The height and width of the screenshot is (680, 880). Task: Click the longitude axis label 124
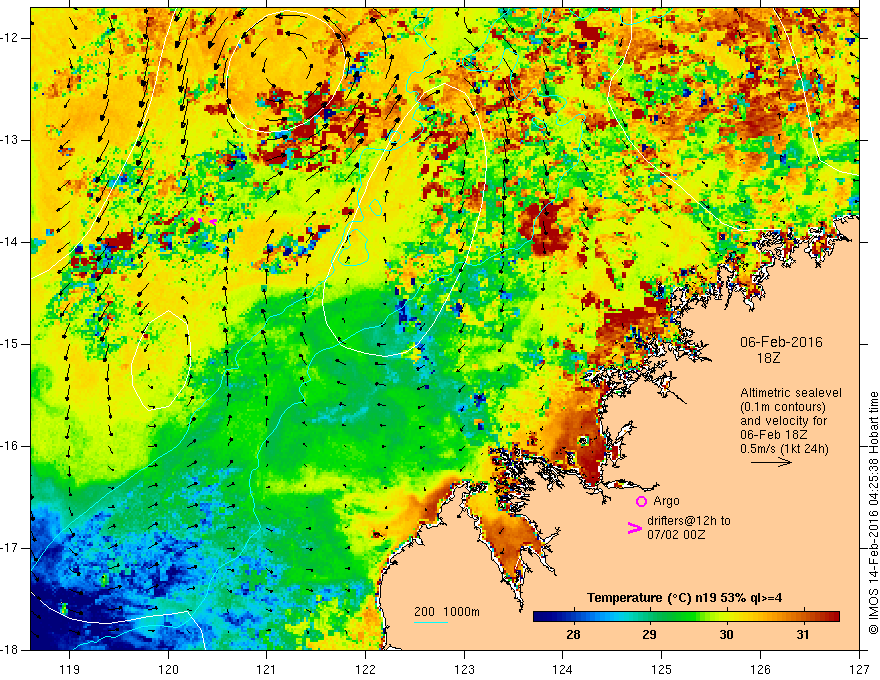point(563,669)
